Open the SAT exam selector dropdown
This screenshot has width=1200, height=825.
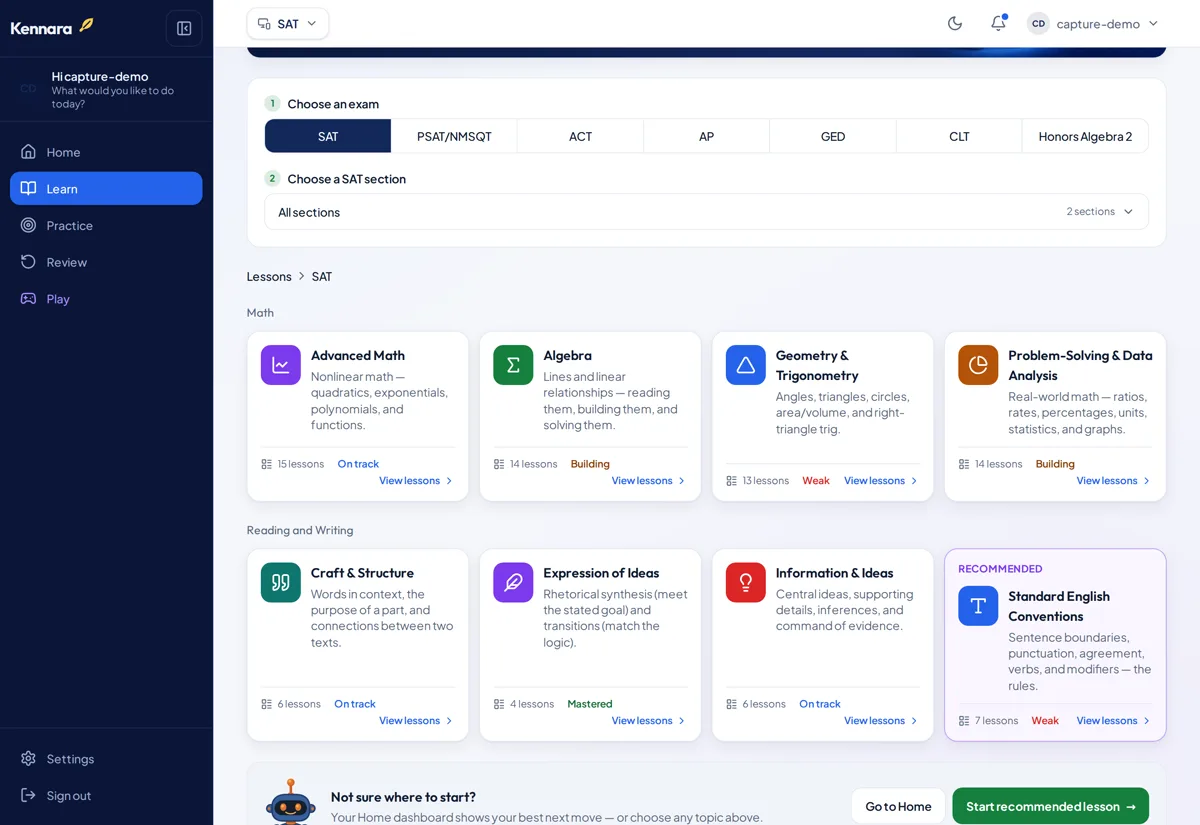(288, 23)
